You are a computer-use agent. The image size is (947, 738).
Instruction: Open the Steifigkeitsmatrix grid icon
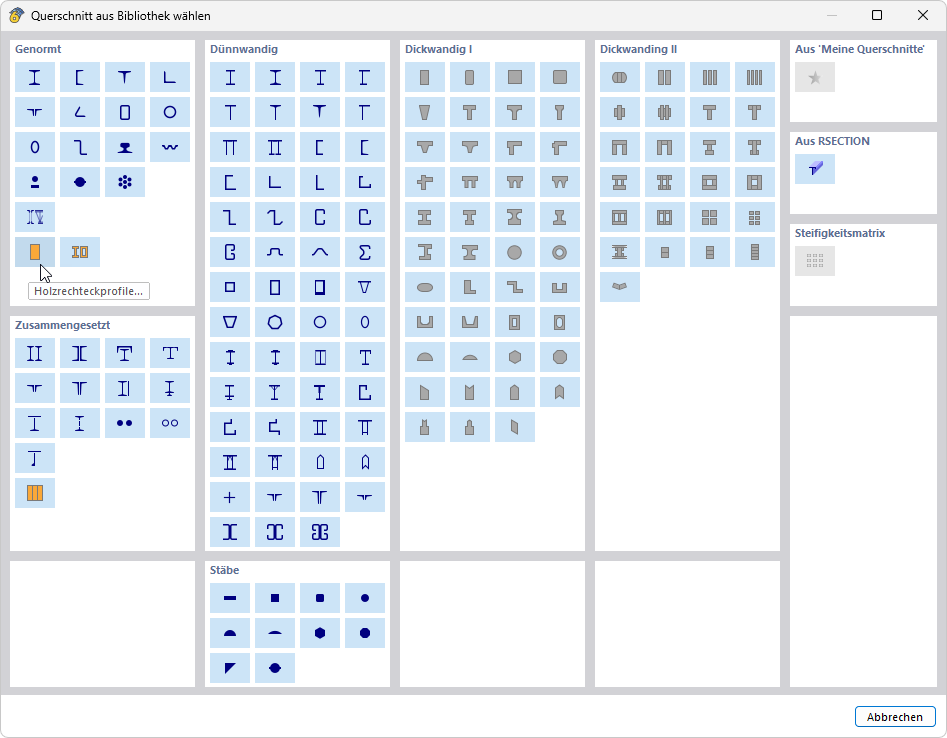(815, 261)
